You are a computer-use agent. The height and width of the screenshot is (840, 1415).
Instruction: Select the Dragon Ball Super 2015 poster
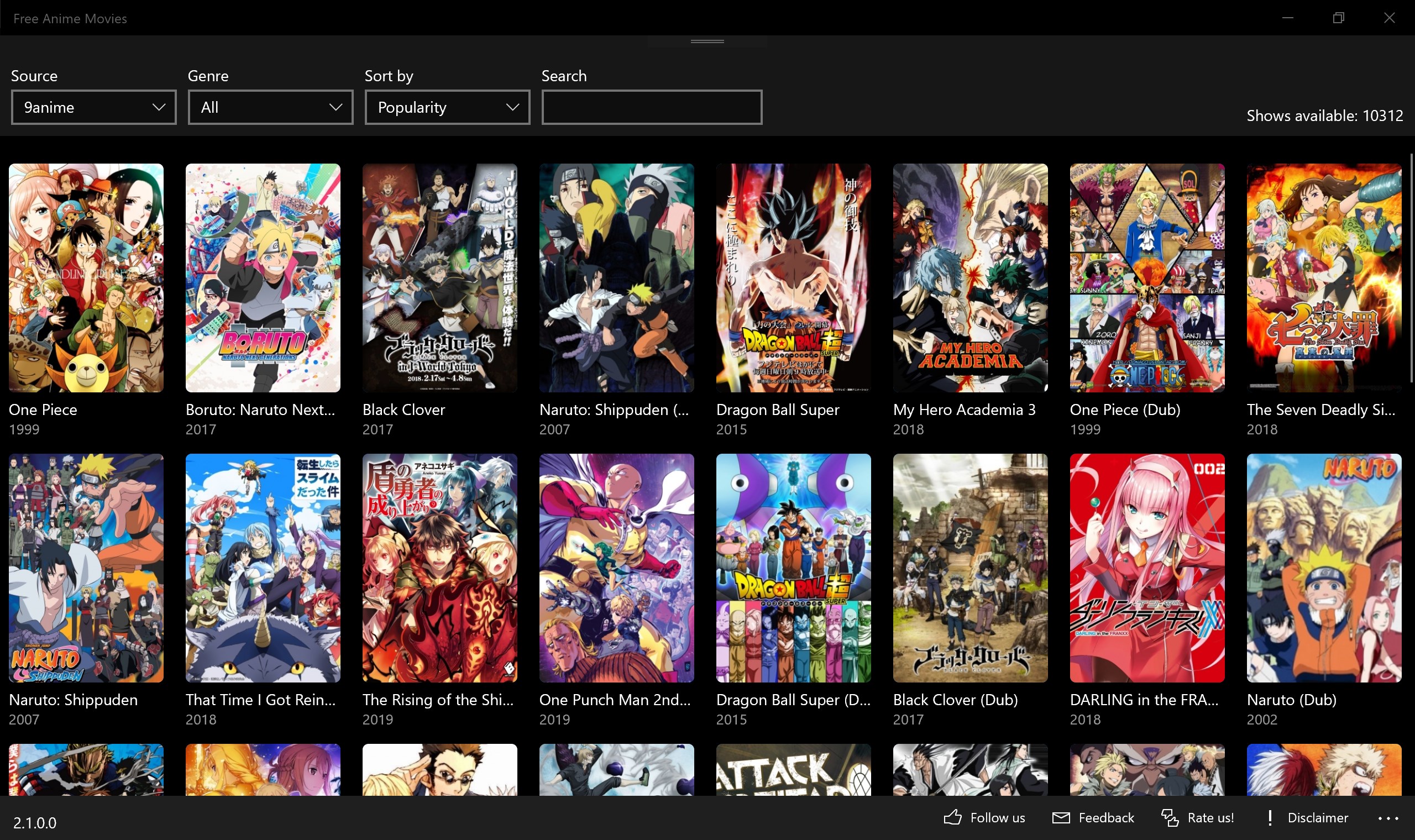point(793,278)
